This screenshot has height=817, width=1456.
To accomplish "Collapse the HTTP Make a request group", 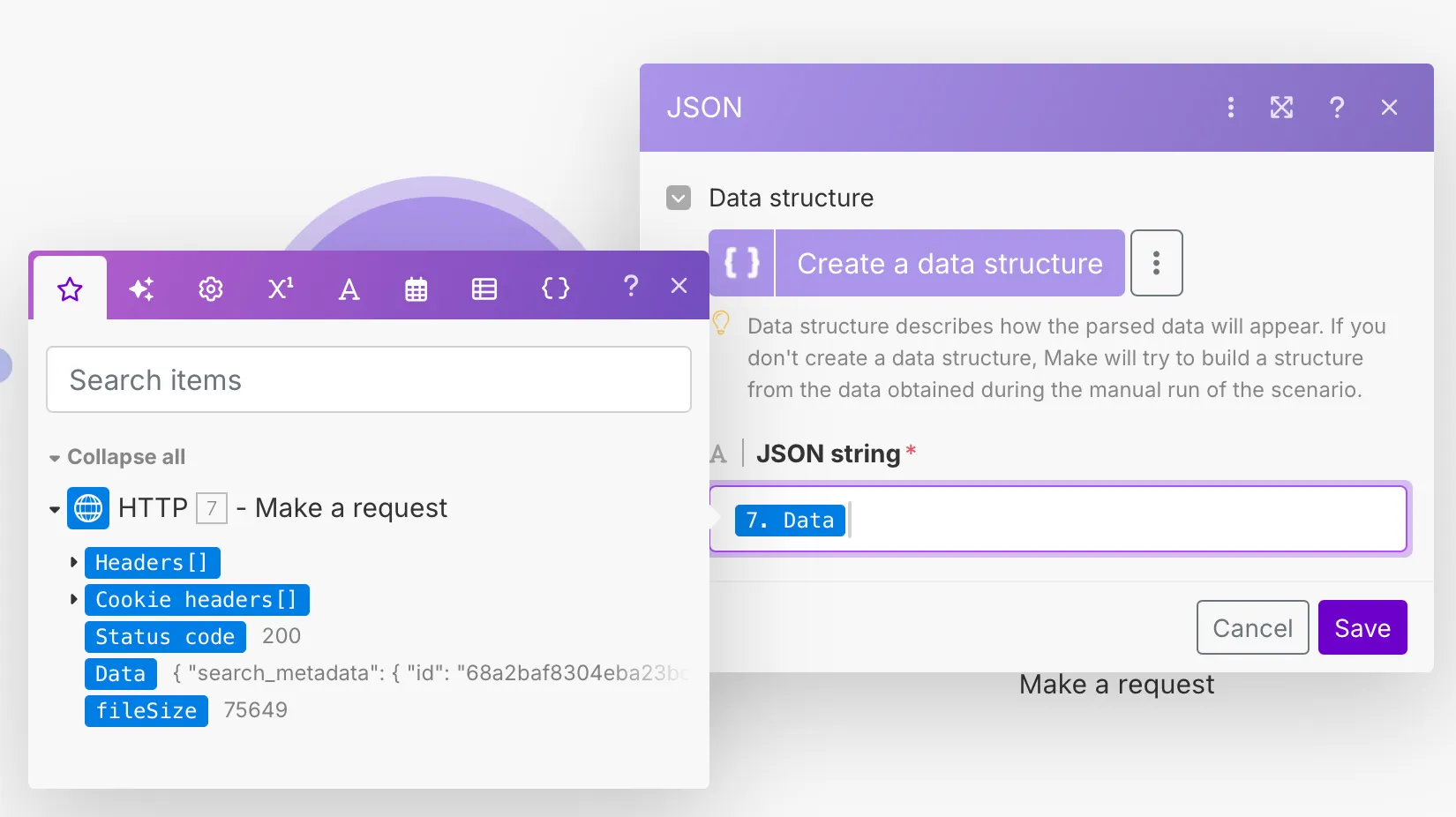I will (55, 509).
